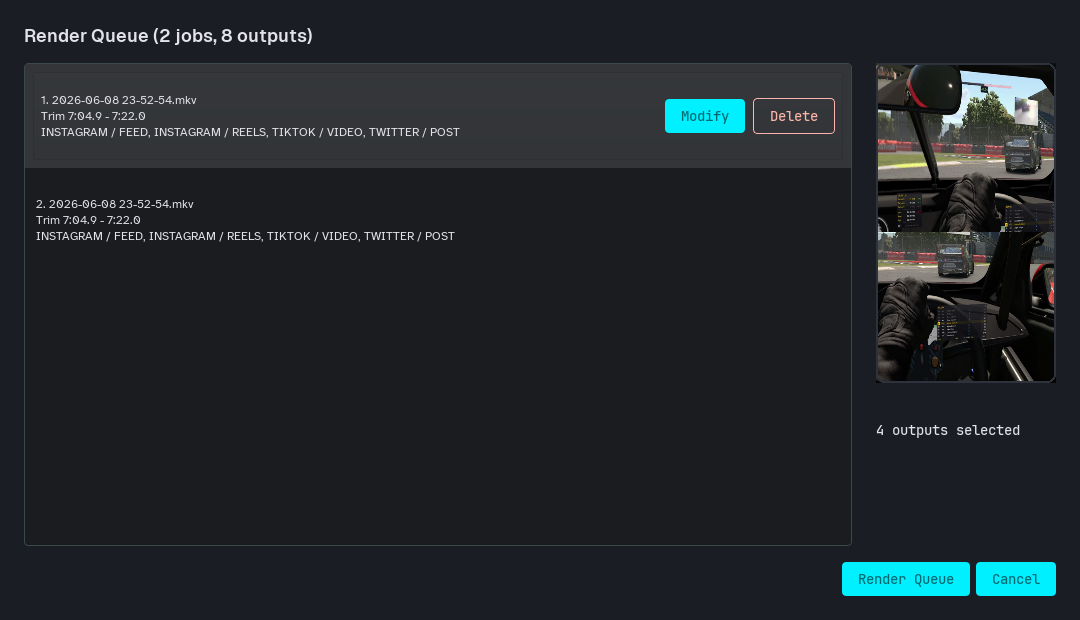Click the '4 outputs selected' status text
The image size is (1080, 620).
pyautogui.click(x=948, y=430)
